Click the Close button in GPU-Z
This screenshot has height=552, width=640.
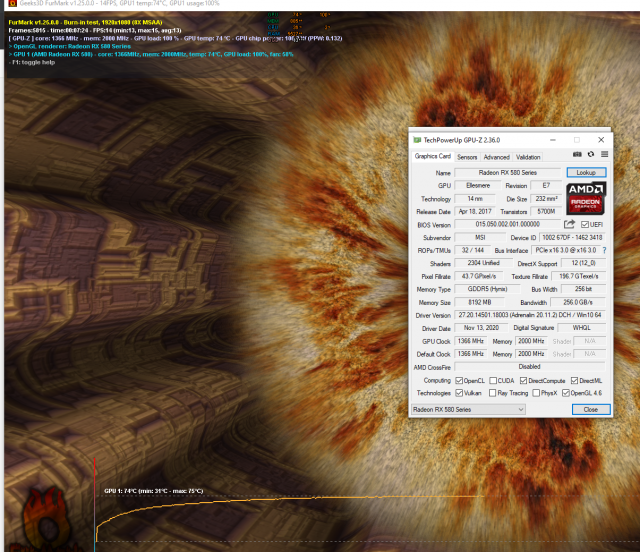(x=591, y=409)
